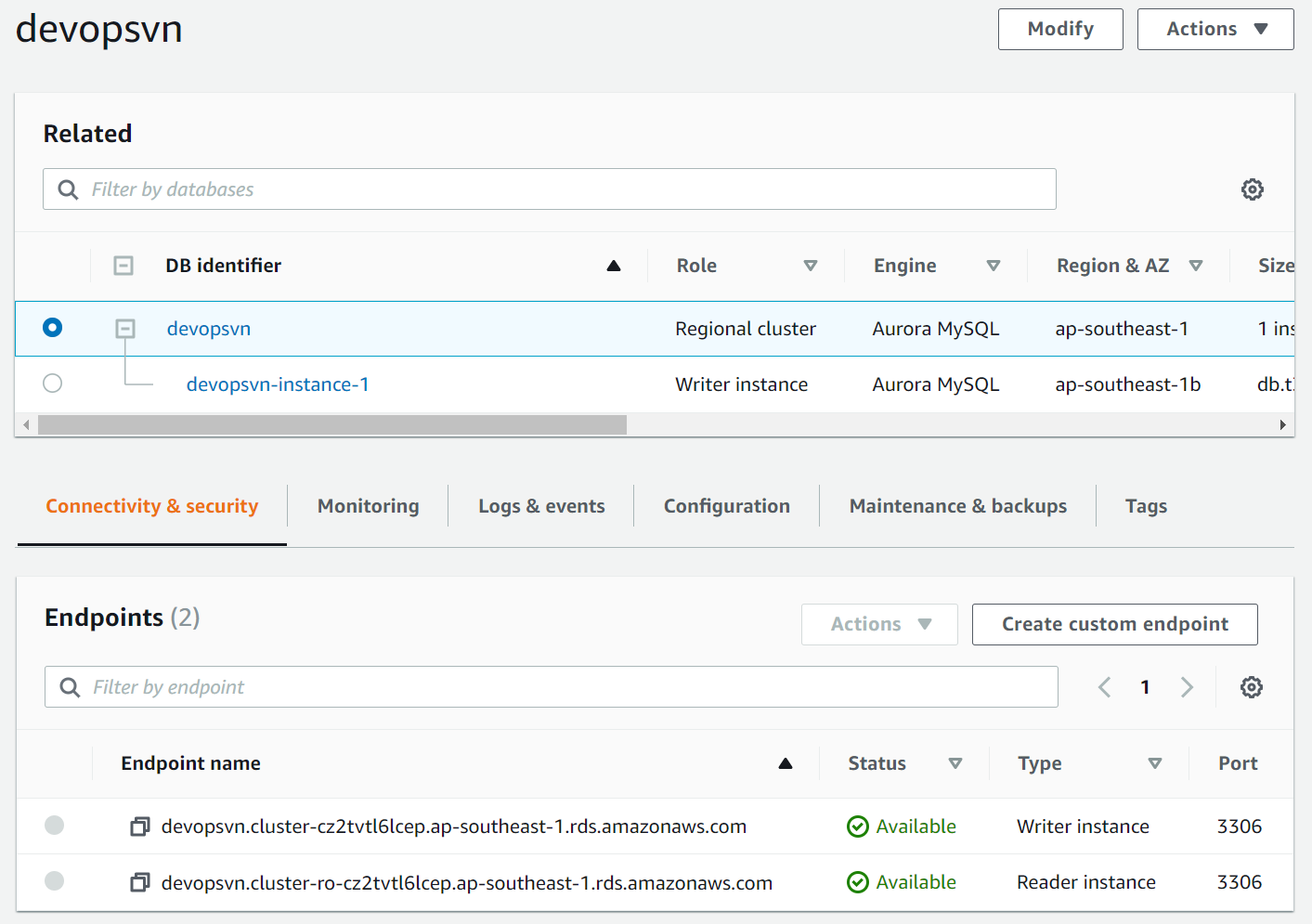Copy the writer cluster endpoint name

tap(140, 826)
